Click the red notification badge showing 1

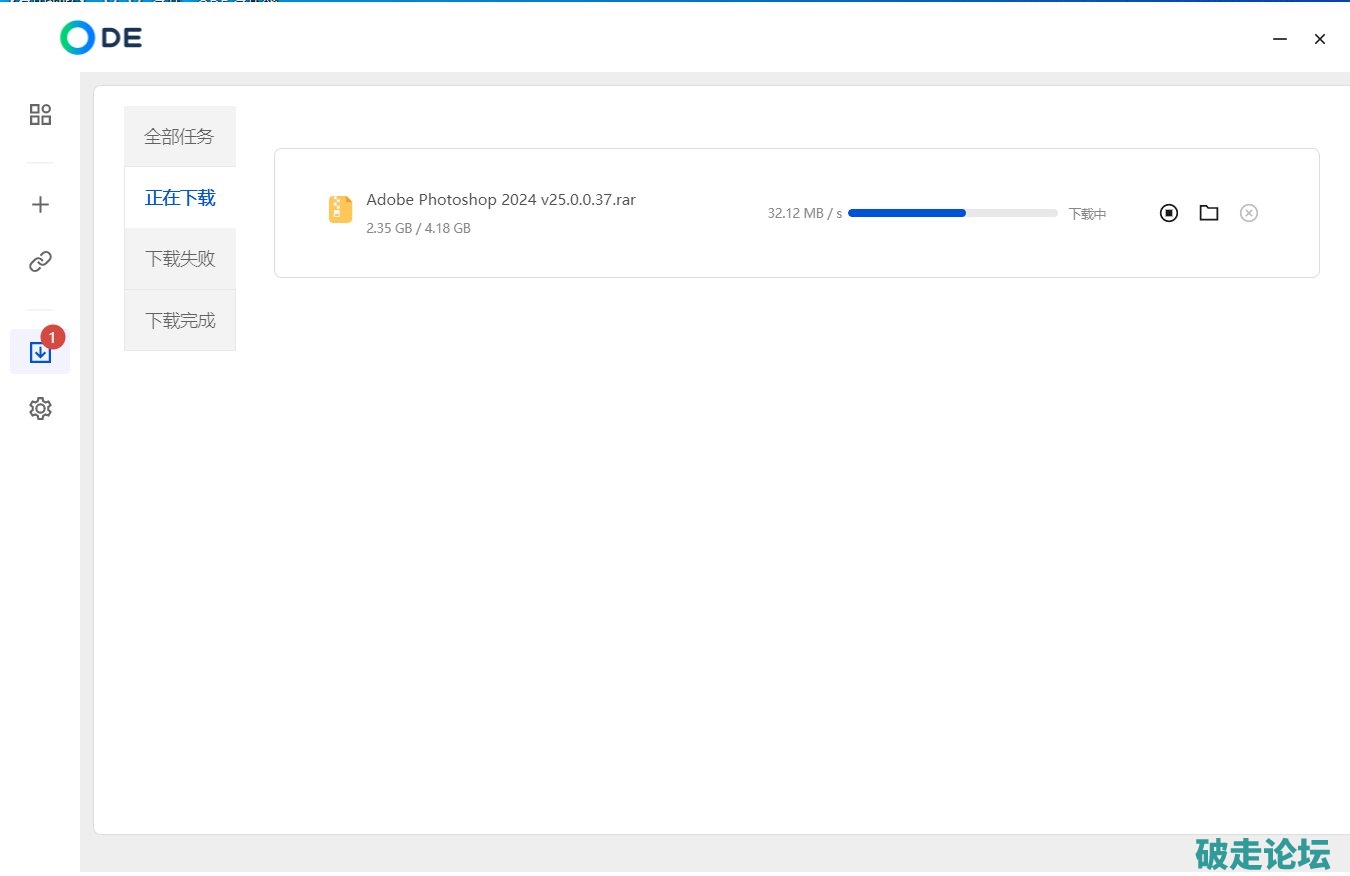[x=53, y=337]
